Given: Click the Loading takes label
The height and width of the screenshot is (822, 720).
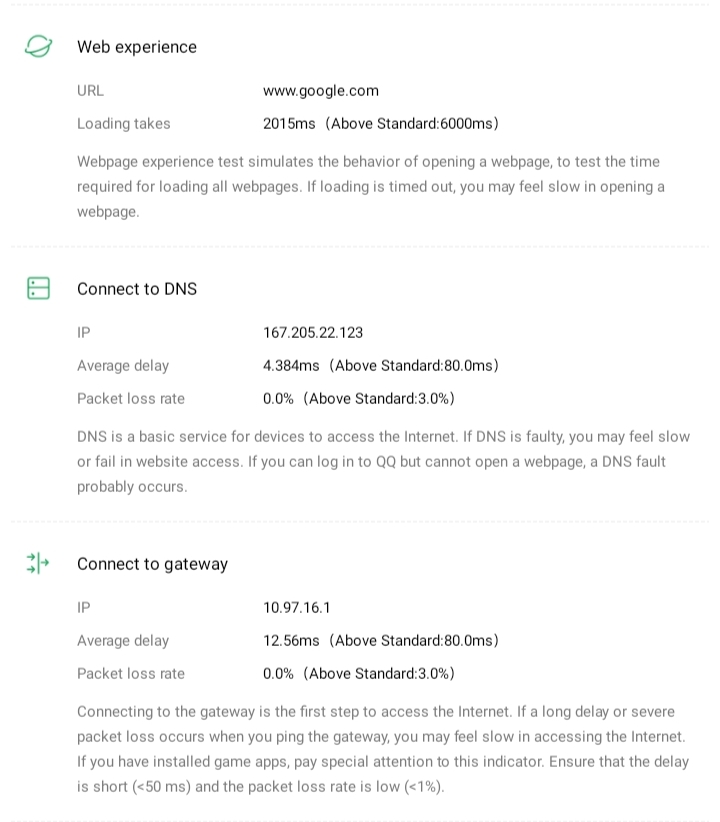Looking at the screenshot, I should tap(124, 124).
